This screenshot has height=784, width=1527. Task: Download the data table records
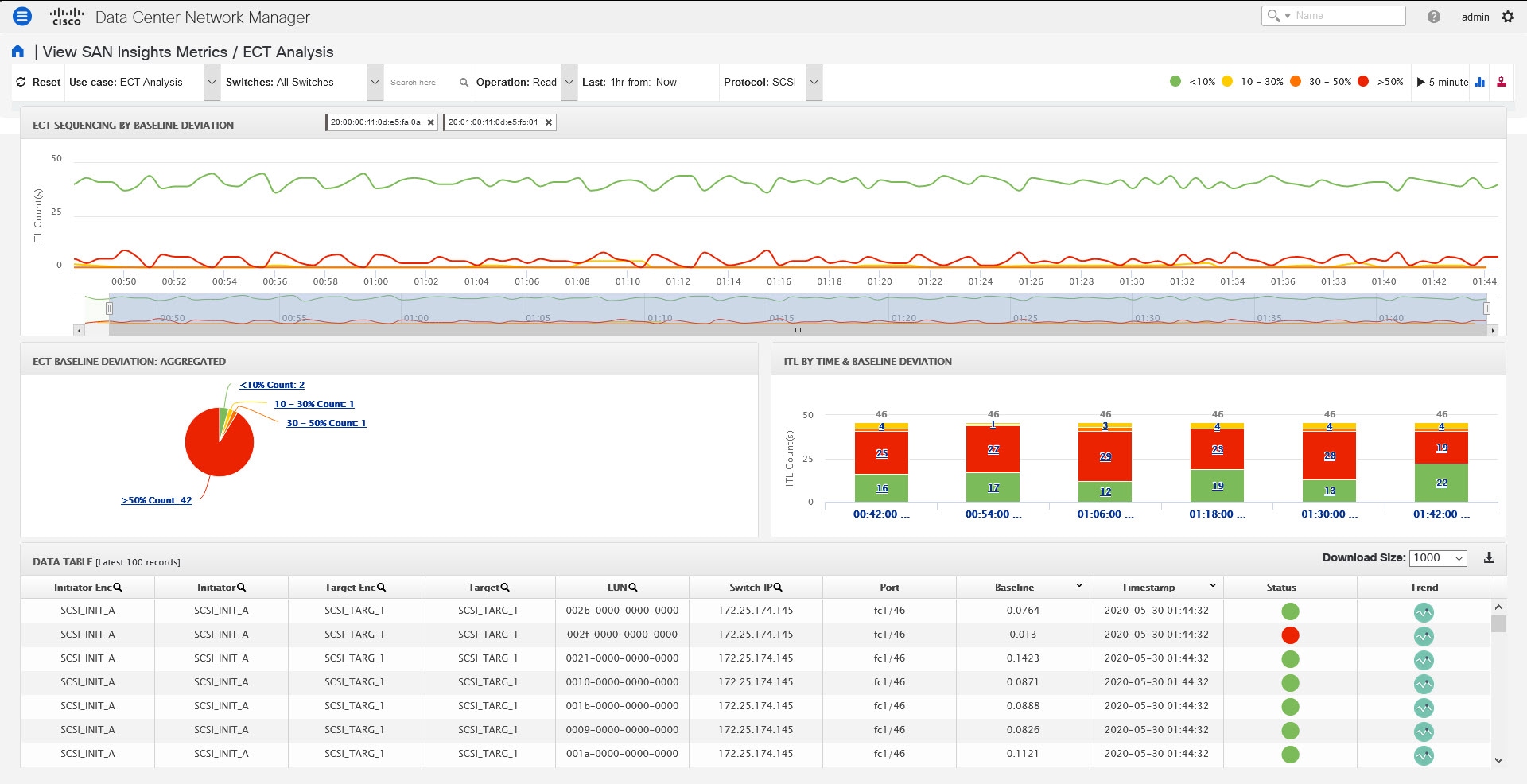coord(1489,558)
